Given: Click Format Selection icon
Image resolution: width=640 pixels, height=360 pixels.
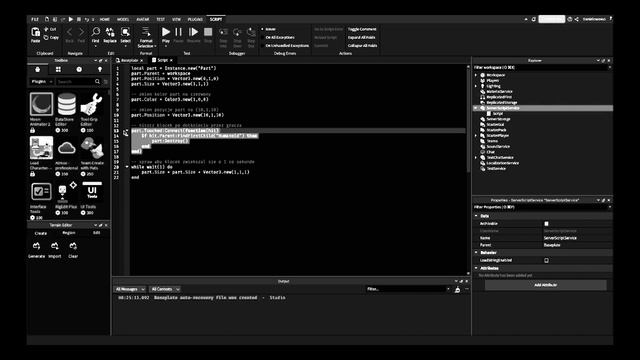Looking at the screenshot, I should tap(146, 32).
